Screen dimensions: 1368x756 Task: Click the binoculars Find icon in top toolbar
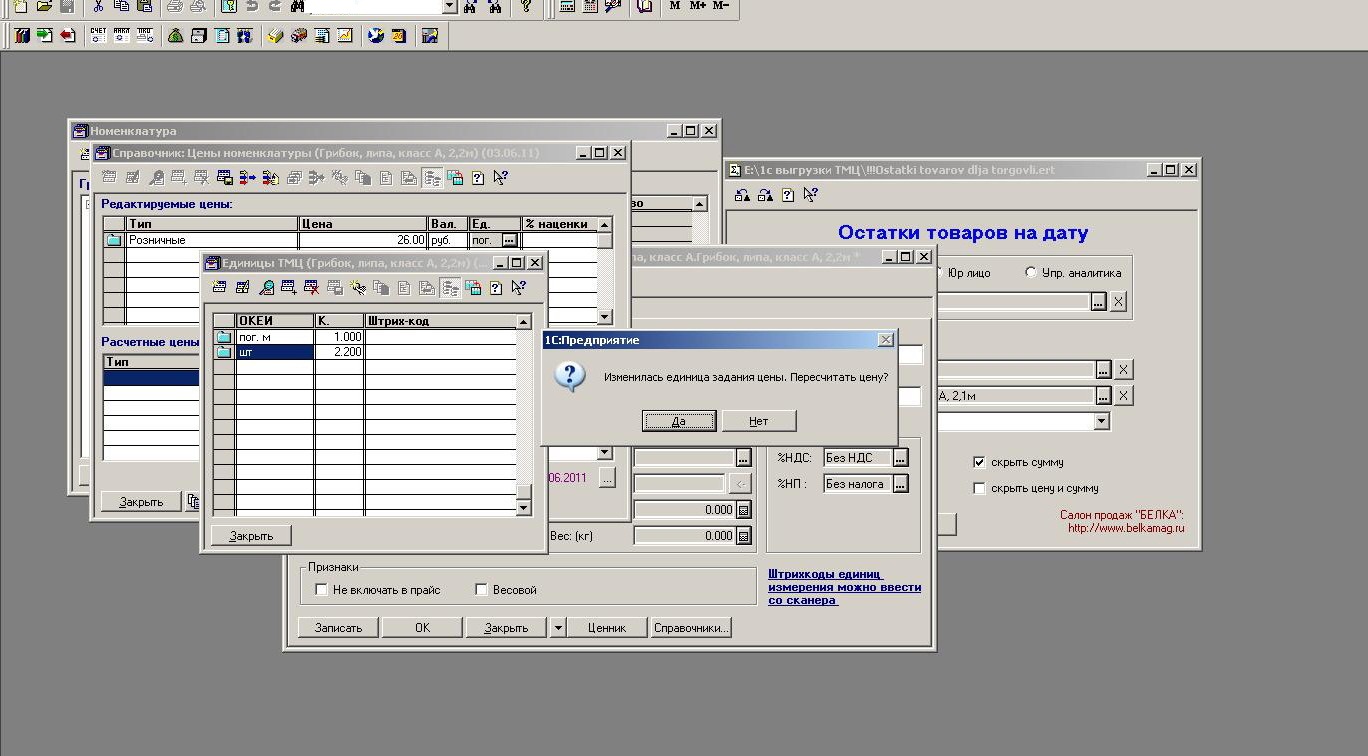[x=298, y=6]
